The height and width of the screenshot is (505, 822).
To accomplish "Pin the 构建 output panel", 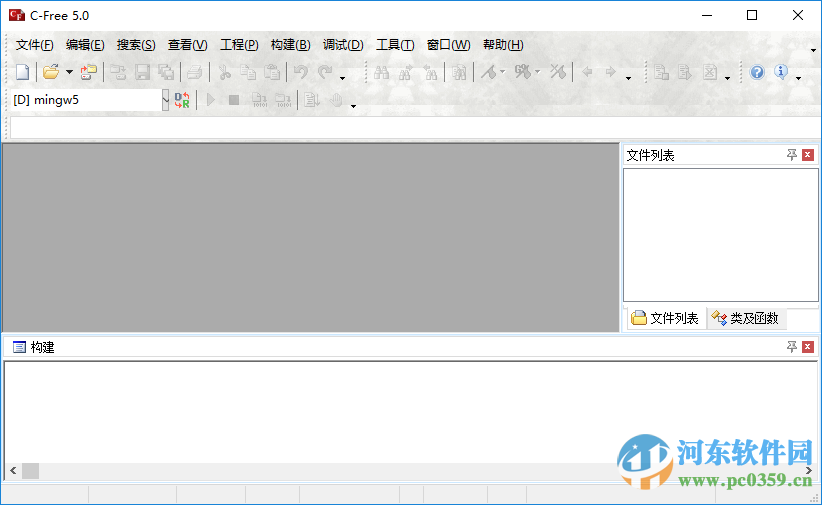I will 792,347.
